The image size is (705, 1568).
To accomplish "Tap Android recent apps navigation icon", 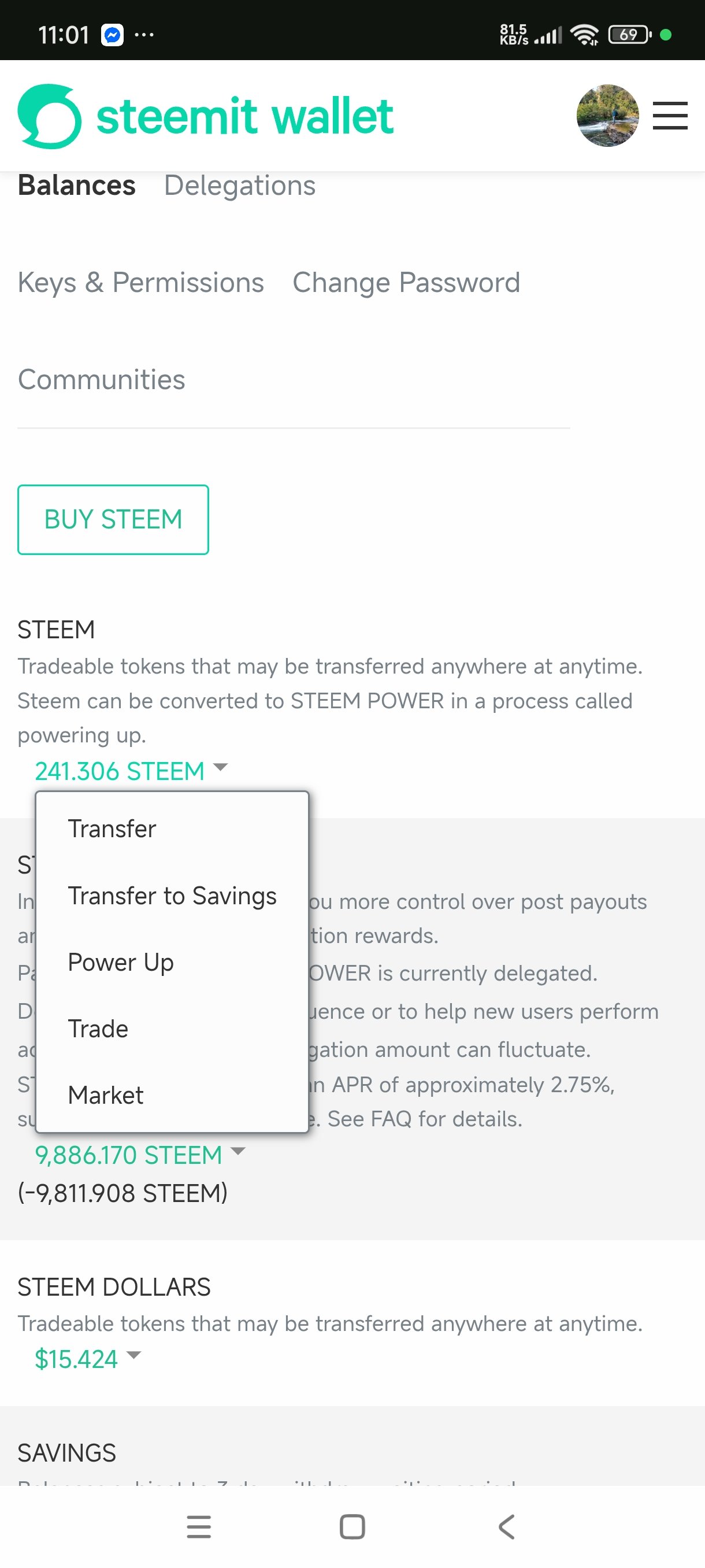I will tap(199, 1526).
